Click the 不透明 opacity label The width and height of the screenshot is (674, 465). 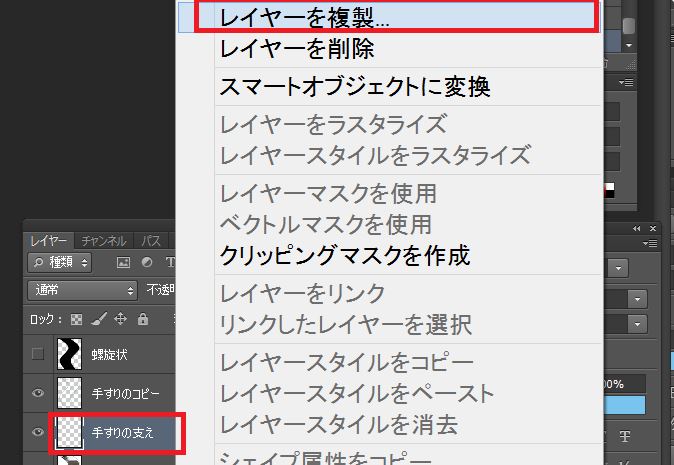(160, 290)
